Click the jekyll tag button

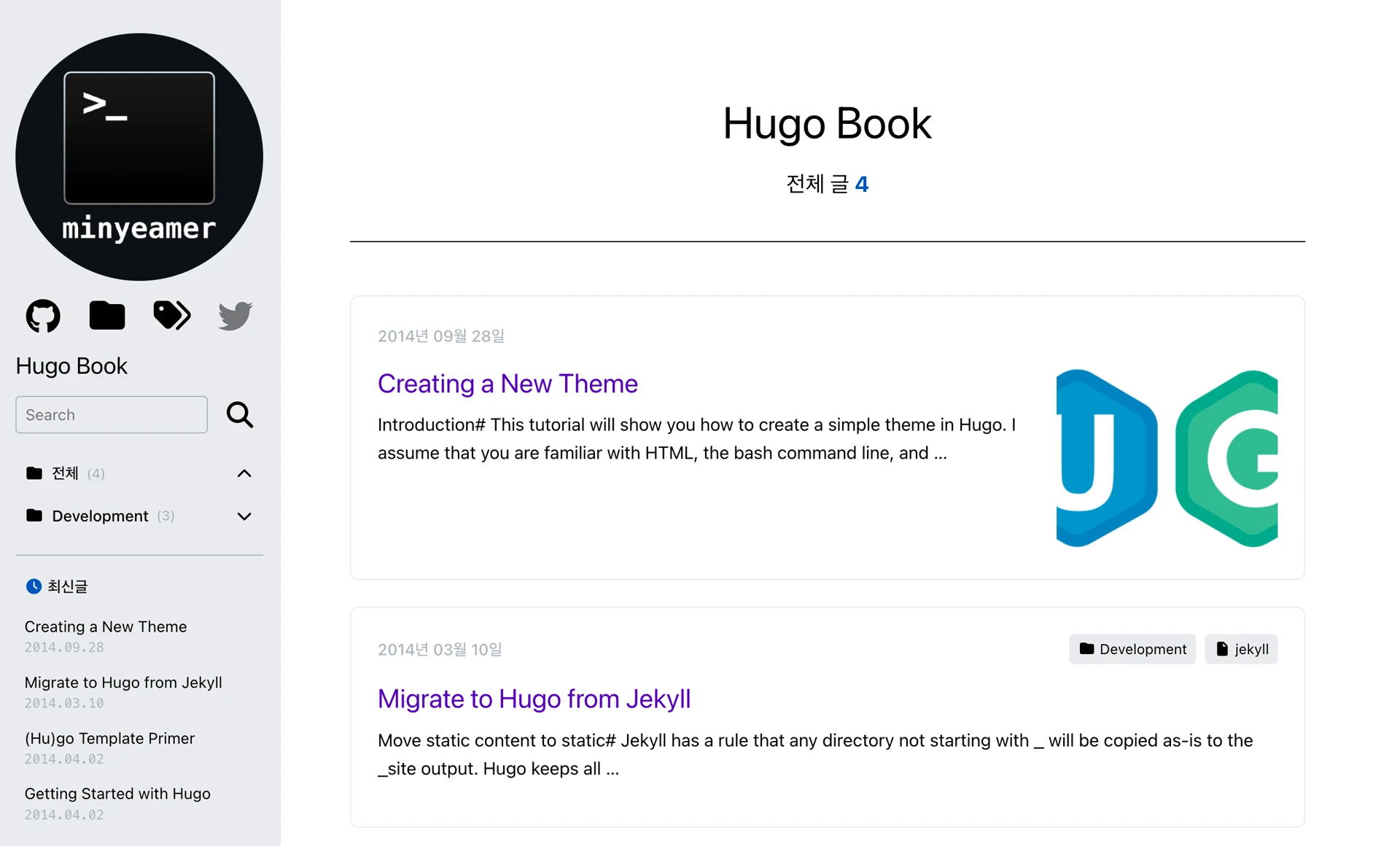(1241, 649)
